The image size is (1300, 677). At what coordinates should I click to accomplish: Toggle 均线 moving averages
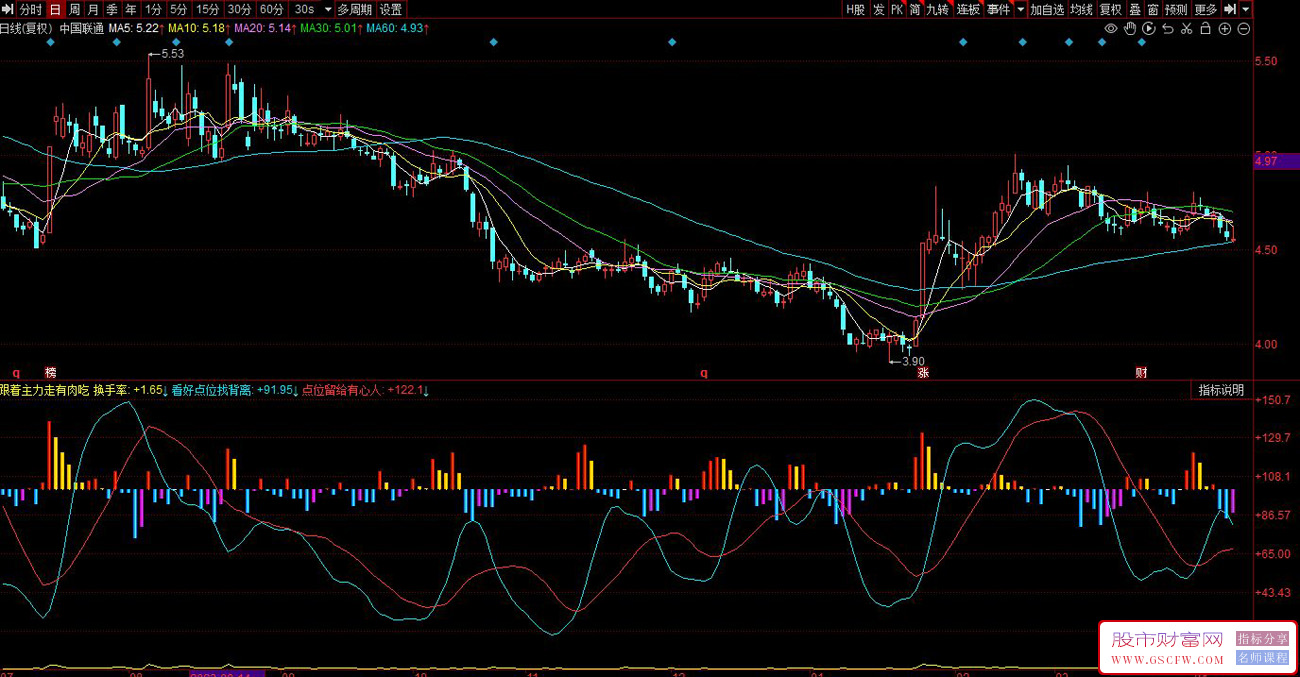pos(1081,9)
